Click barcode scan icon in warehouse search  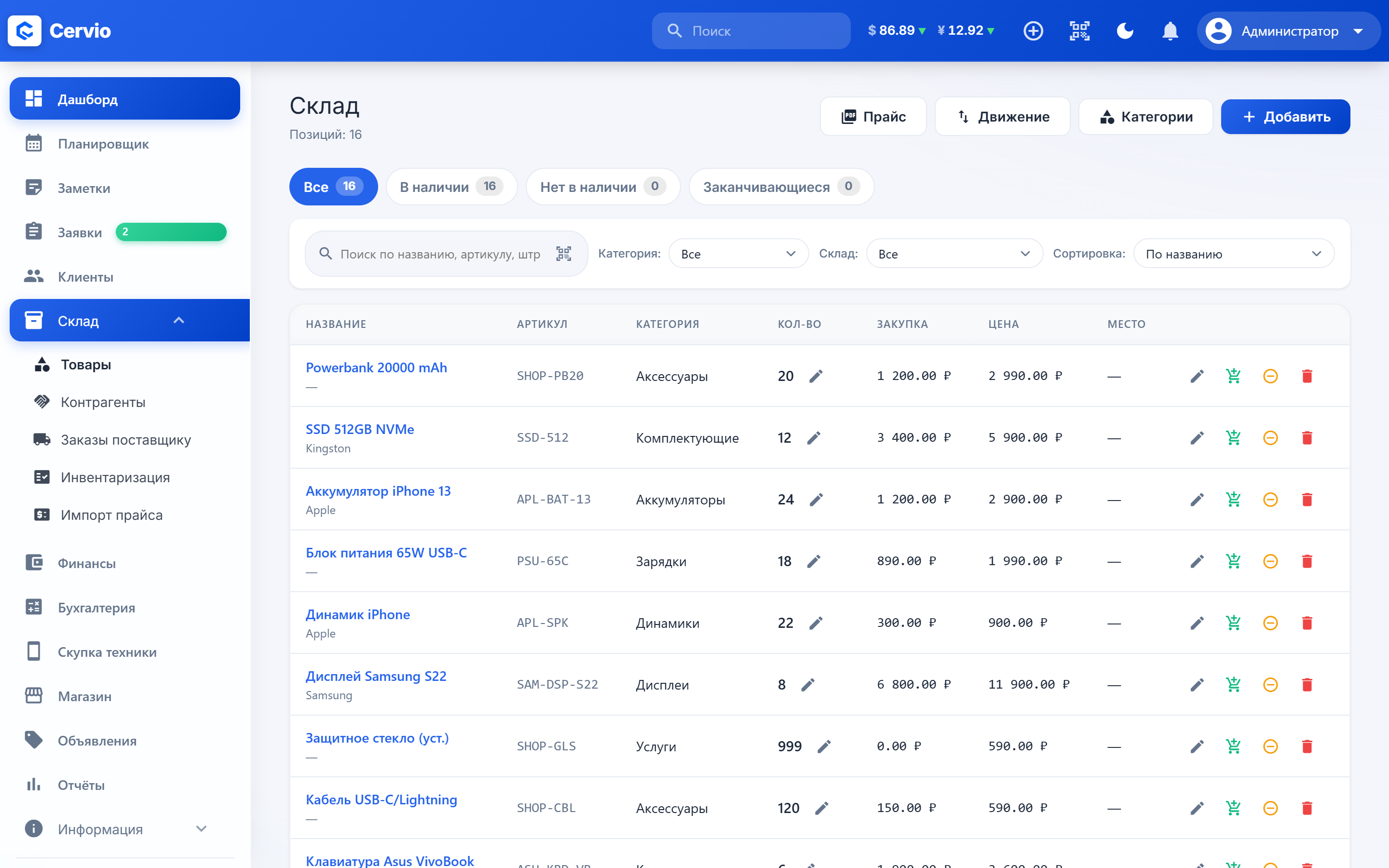coord(564,254)
